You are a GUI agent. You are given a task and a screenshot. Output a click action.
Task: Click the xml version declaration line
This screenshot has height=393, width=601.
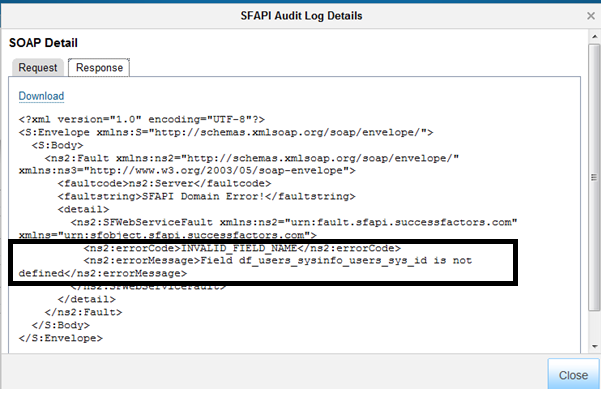click(141, 119)
